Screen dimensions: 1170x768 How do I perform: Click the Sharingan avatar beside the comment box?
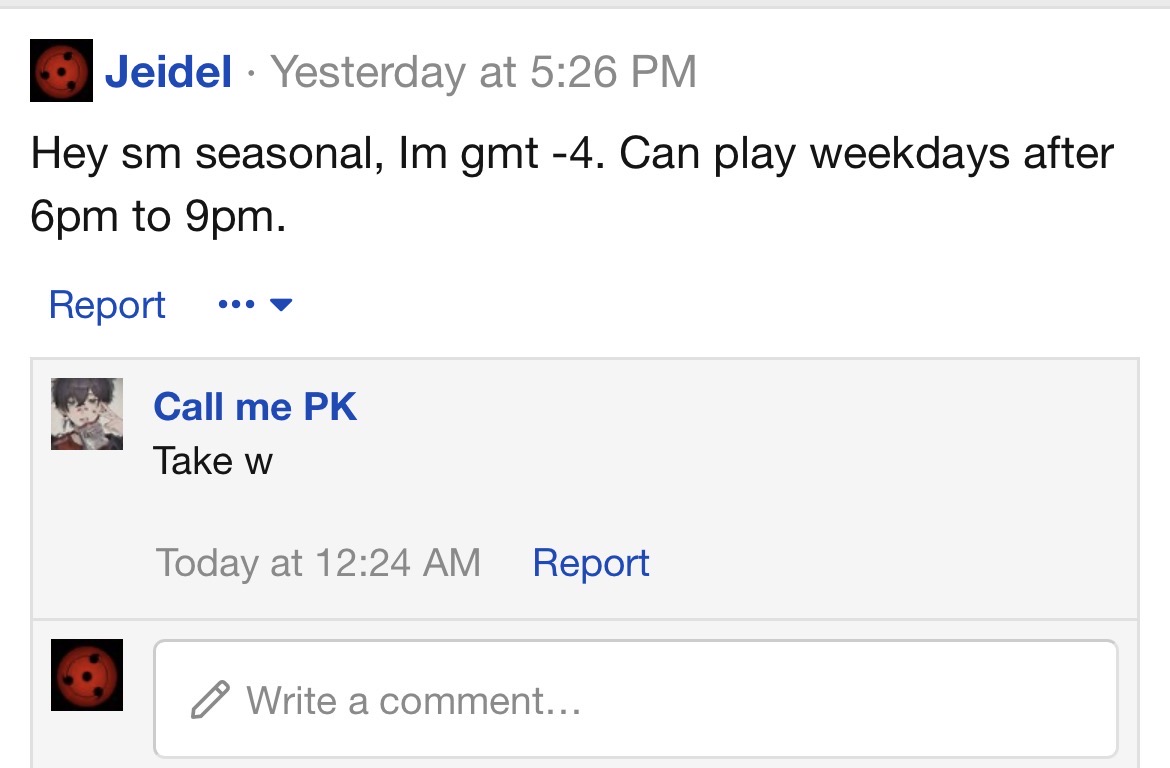point(87,675)
